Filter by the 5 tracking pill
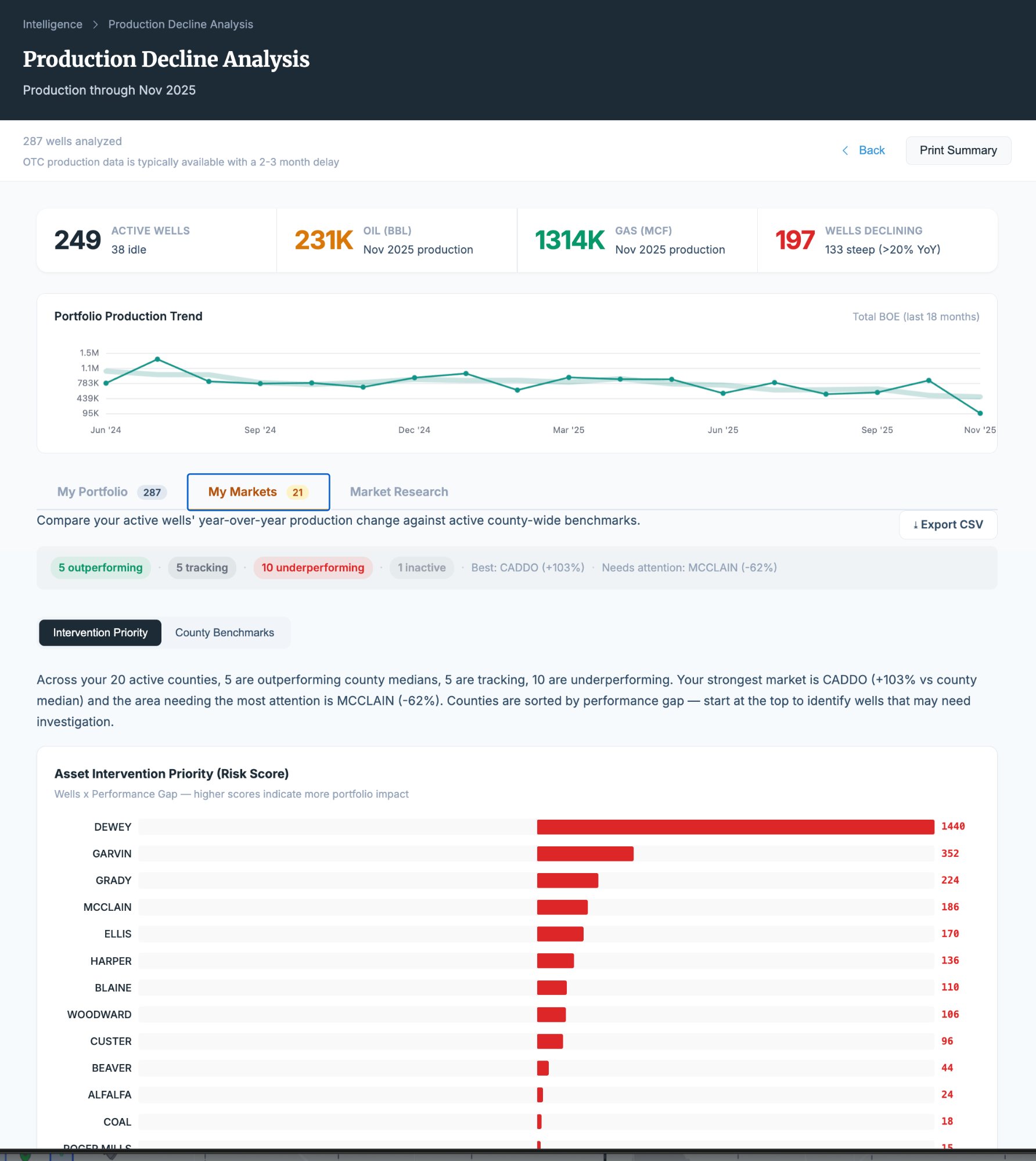Viewport: 1036px width, 1161px height. point(202,568)
